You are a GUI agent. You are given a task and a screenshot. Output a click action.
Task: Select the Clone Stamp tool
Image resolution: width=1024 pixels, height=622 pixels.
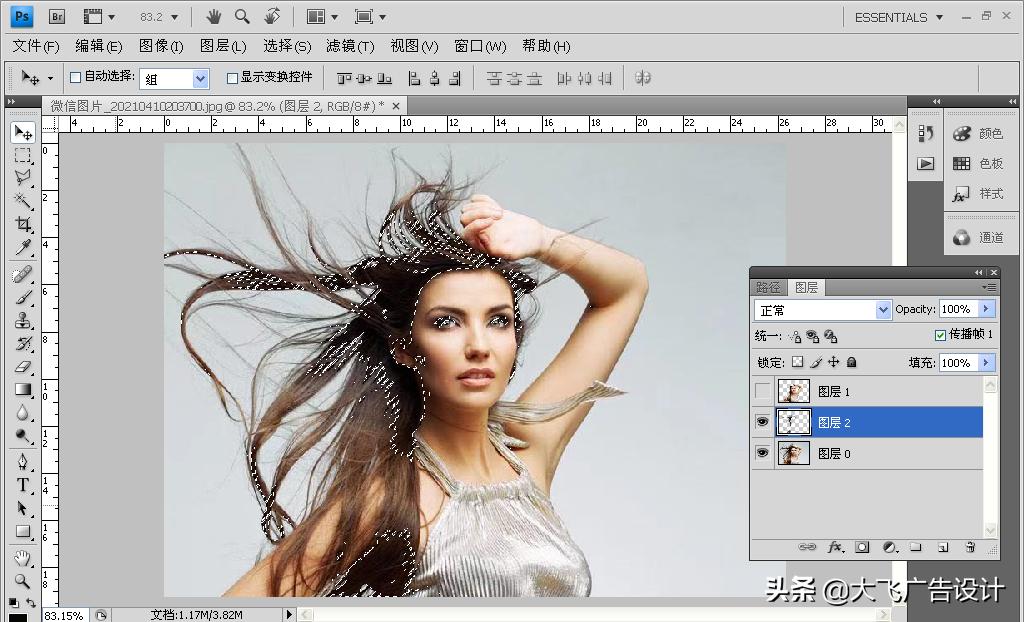coord(22,320)
